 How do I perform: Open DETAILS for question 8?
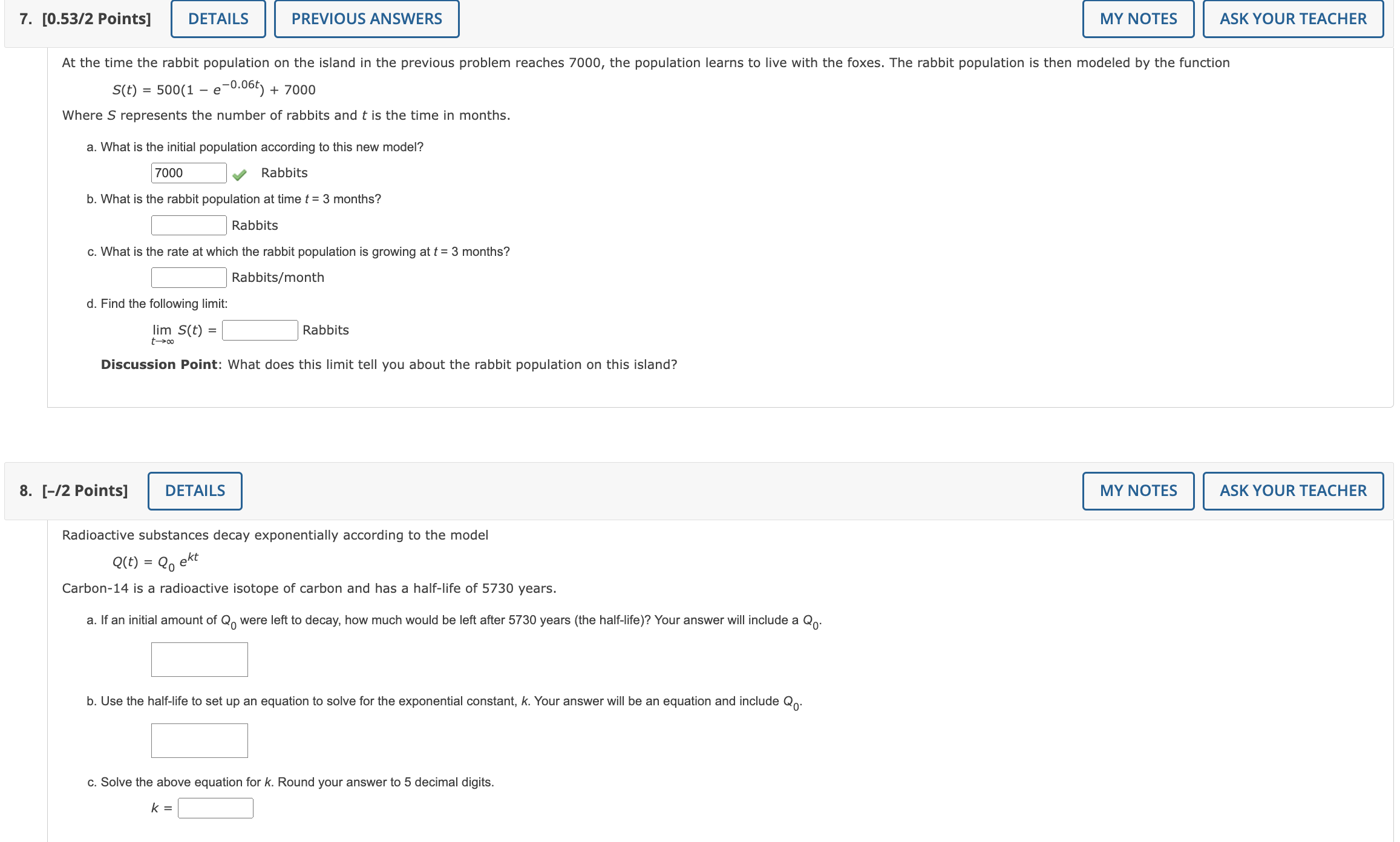[x=194, y=491]
